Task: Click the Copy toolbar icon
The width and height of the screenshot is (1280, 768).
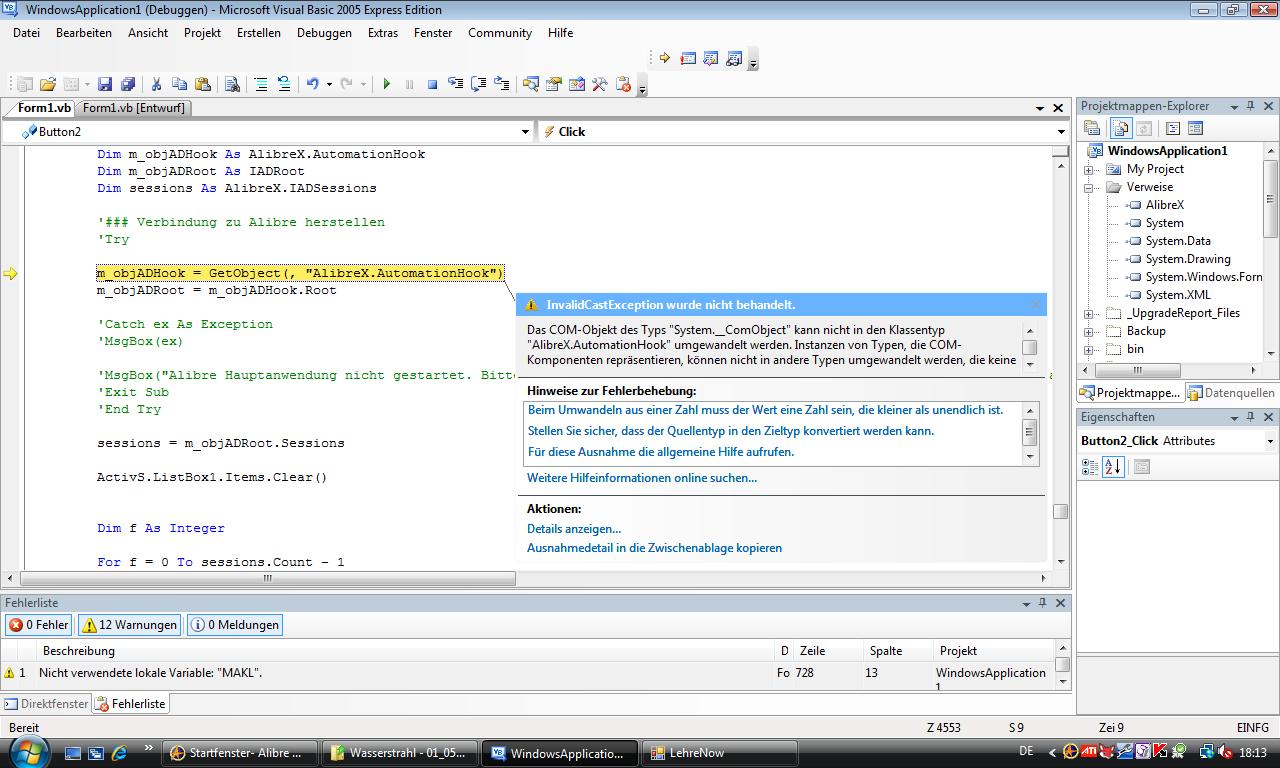Action: click(x=179, y=85)
